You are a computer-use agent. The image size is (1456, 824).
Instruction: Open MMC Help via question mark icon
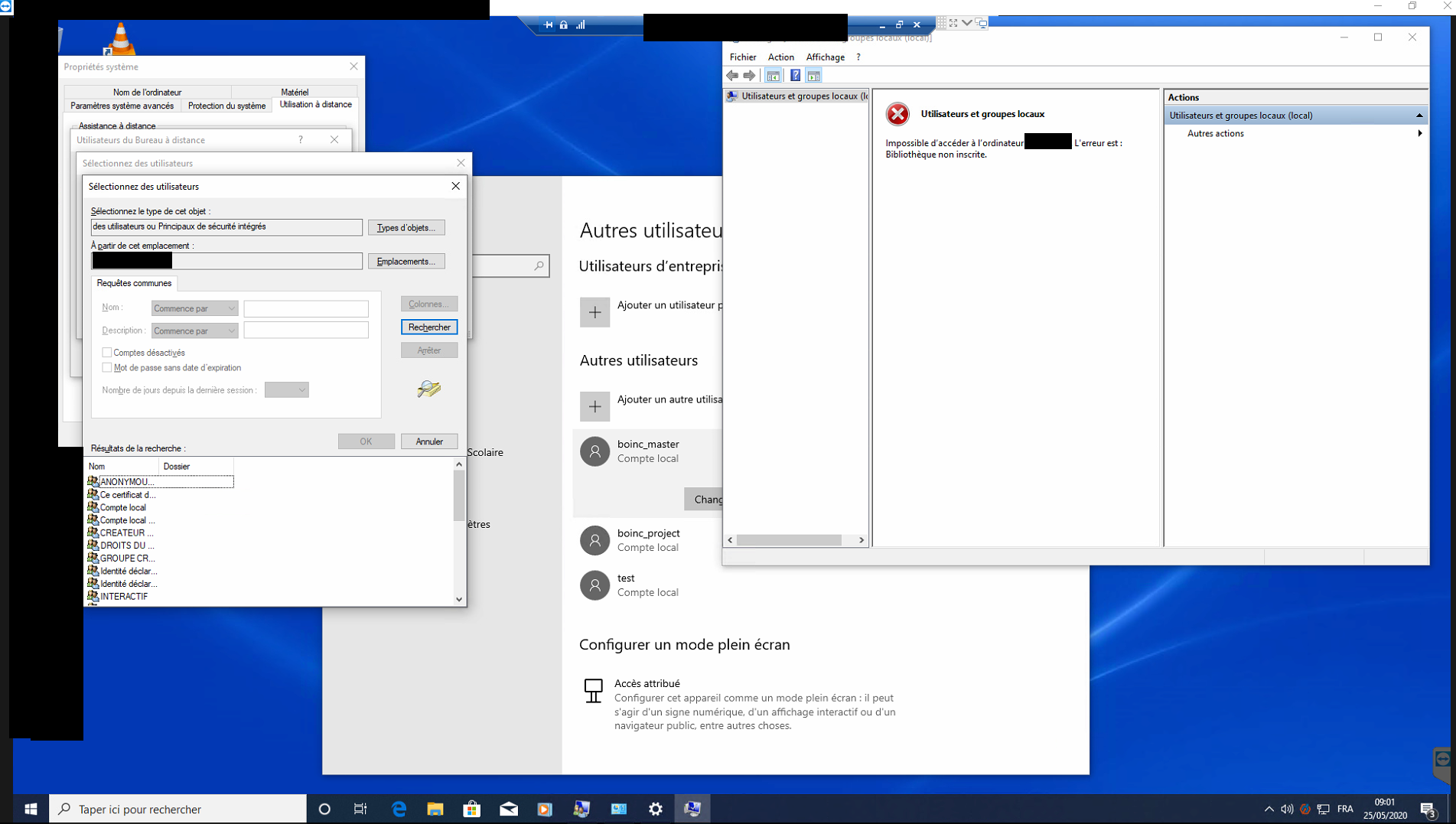click(x=794, y=75)
